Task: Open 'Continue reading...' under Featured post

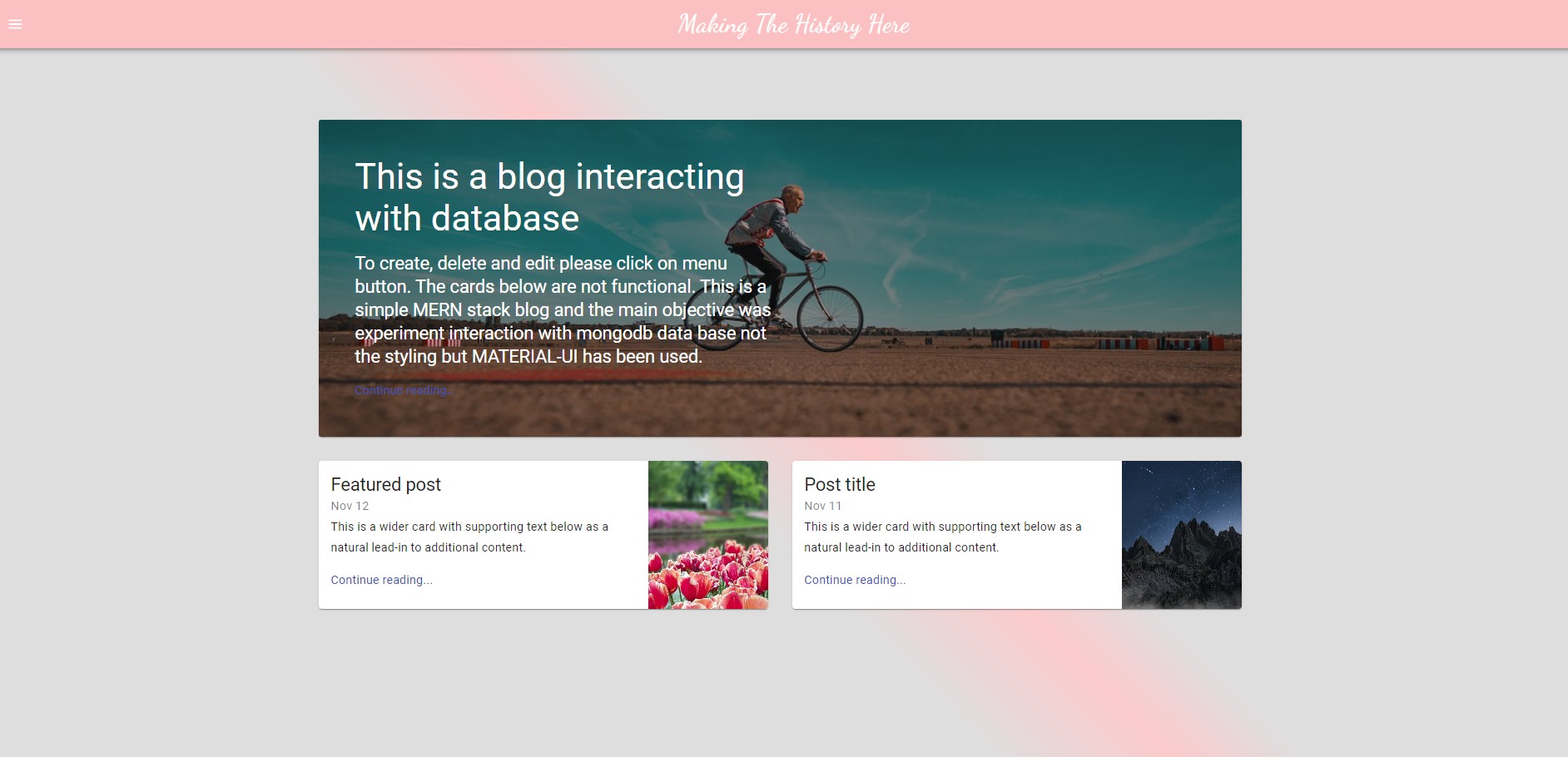Action: tap(381, 580)
